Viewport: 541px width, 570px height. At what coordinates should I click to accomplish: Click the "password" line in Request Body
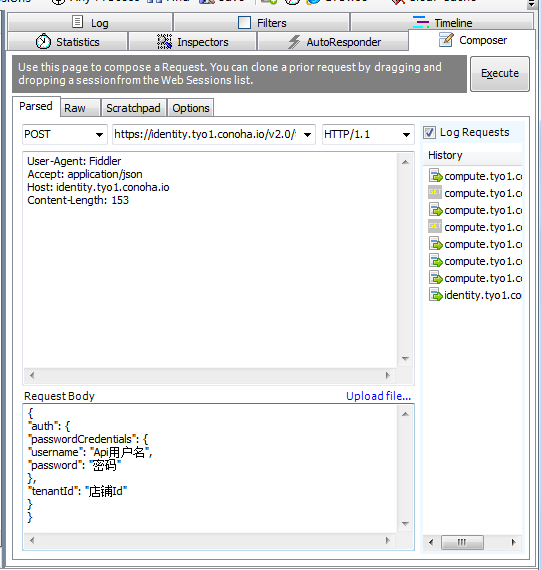[x=75, y=465]
